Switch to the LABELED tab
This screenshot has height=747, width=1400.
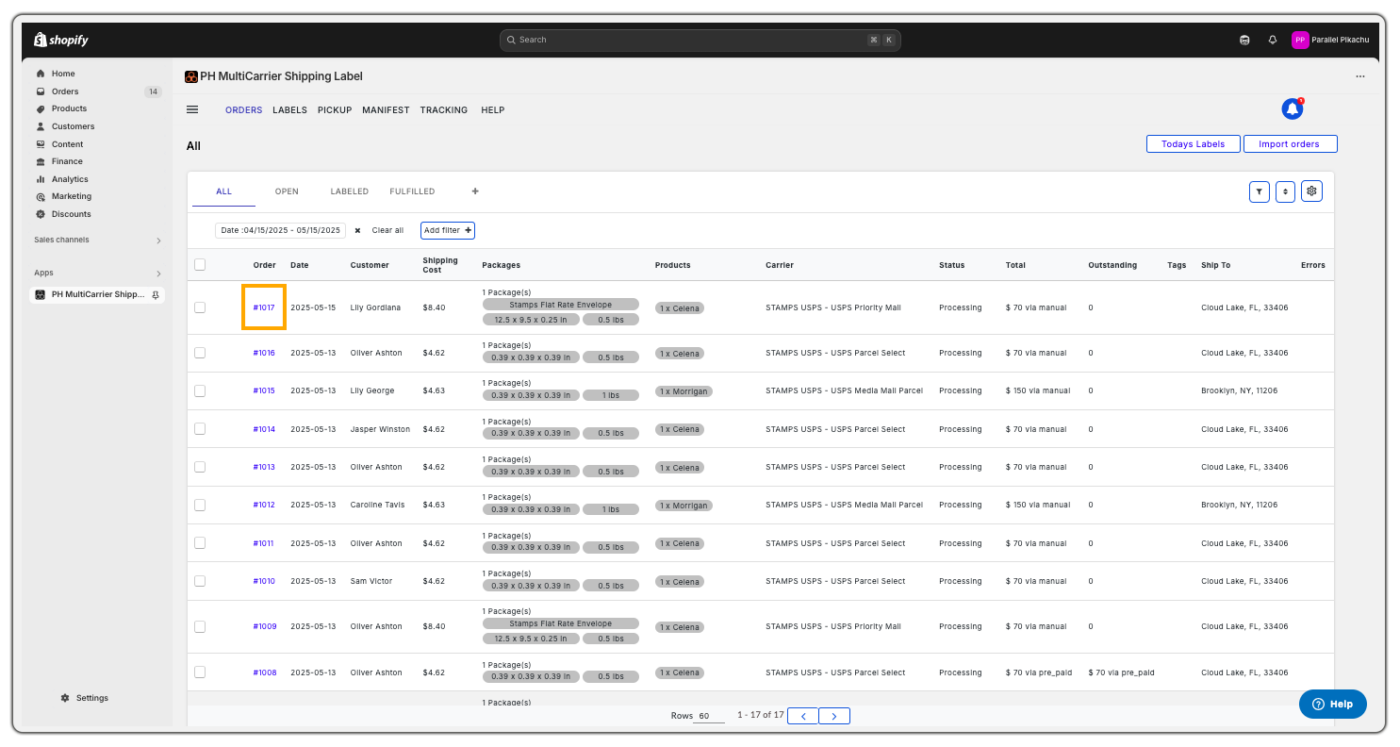coord(349,191)
